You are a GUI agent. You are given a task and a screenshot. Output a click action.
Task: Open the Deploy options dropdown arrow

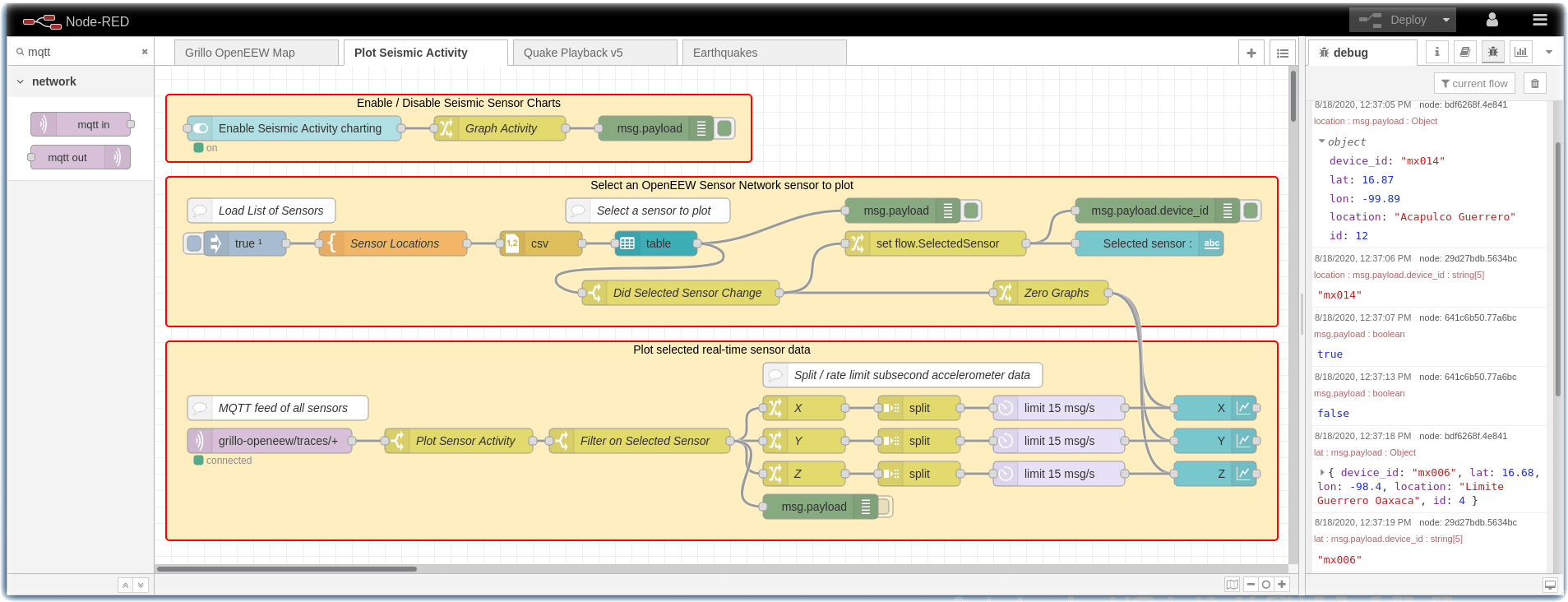click(1446, 20)
